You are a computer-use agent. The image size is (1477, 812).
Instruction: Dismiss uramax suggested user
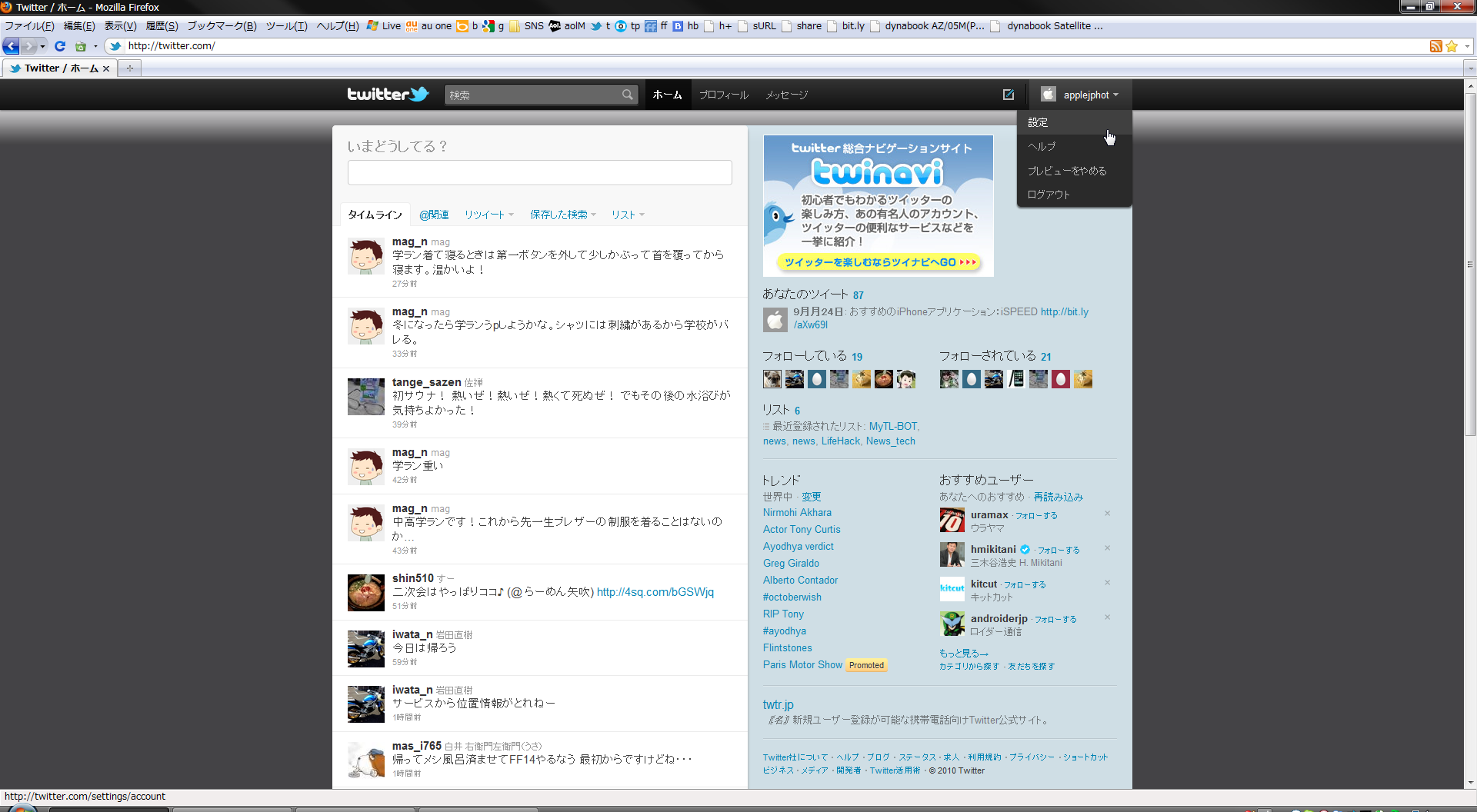click(1107, 514)
